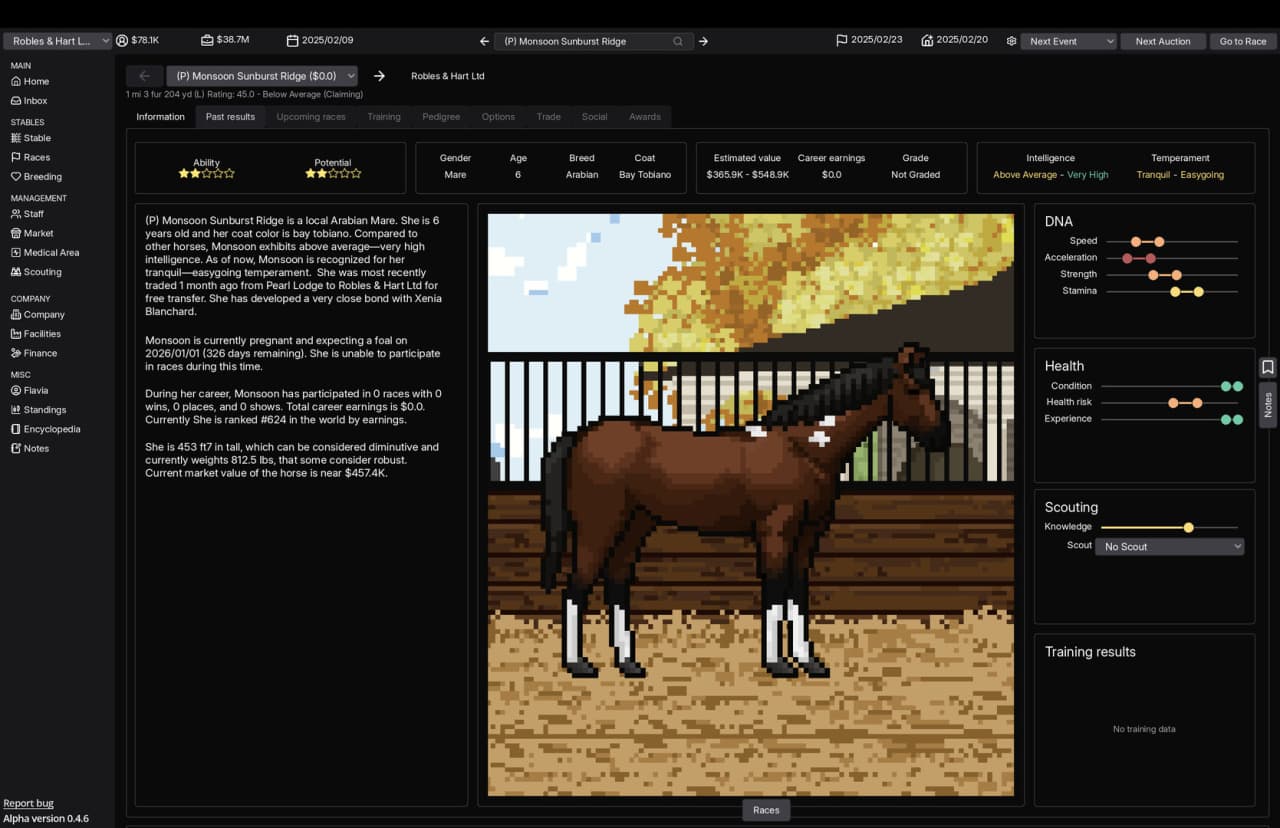Click the settings gear icon
This screenshot has width=1280, height=828.
tap(1011, 41)
